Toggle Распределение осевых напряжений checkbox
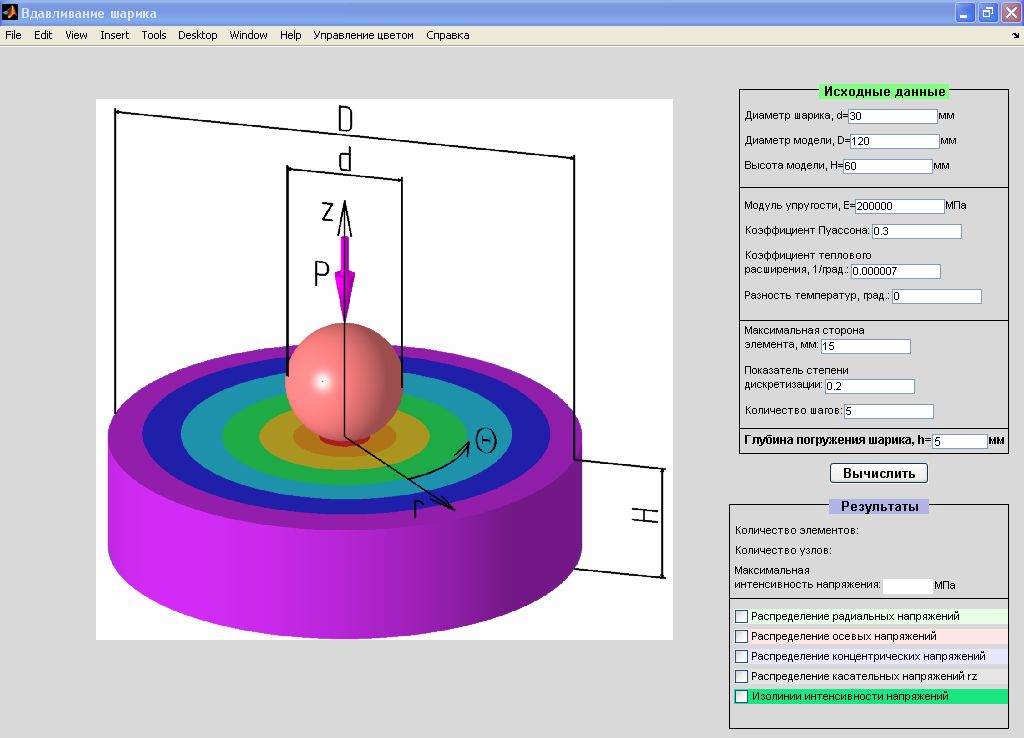This screenshot has width=1024, height=738. (741, 637)
